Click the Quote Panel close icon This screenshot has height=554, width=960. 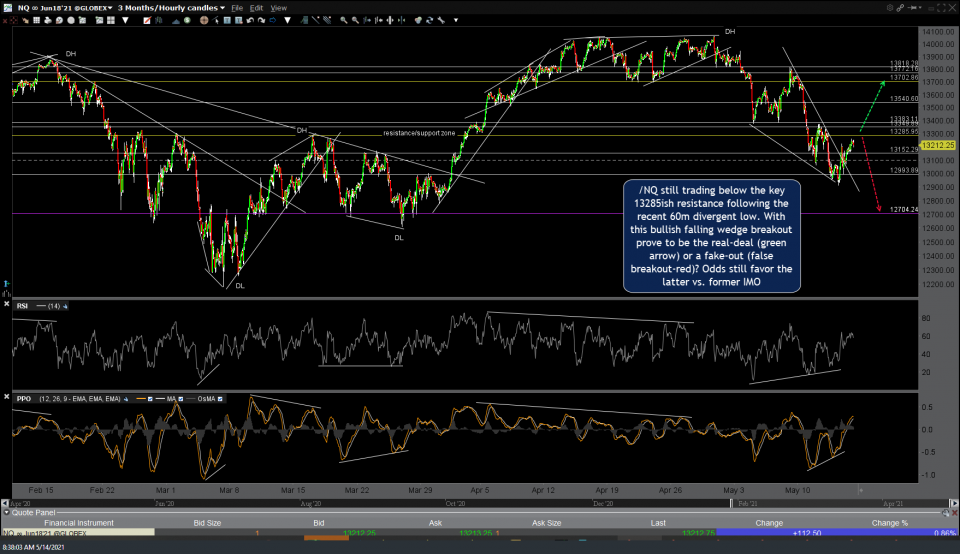coord(954,512)
